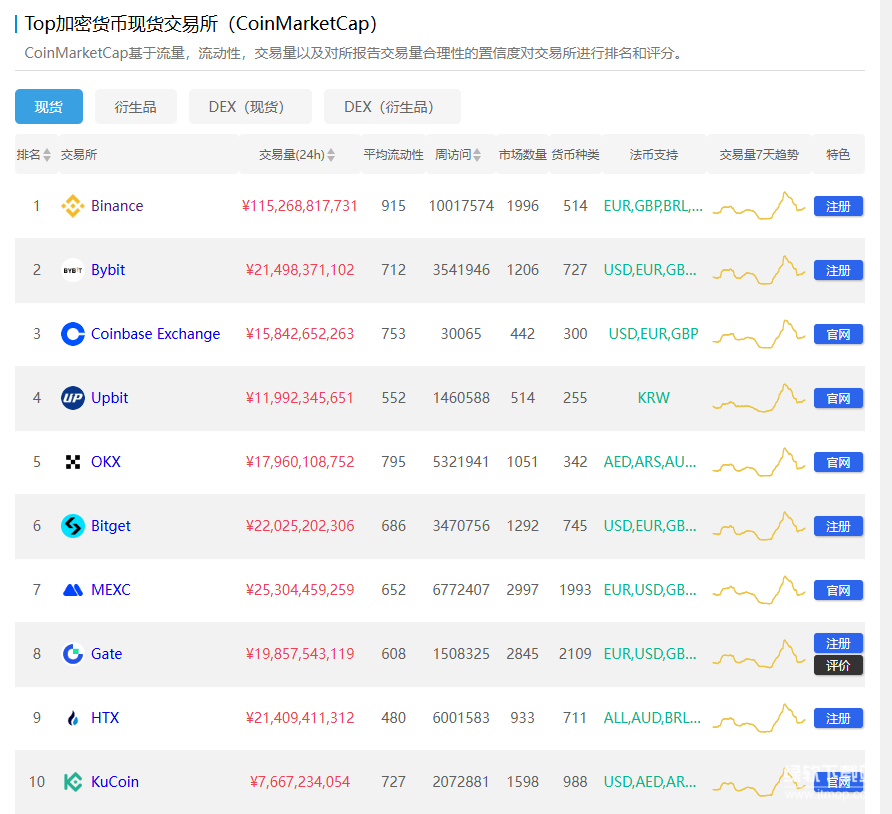Click the Gate logo icon
This screenshot has height=814, width=892.
point(73,654)
